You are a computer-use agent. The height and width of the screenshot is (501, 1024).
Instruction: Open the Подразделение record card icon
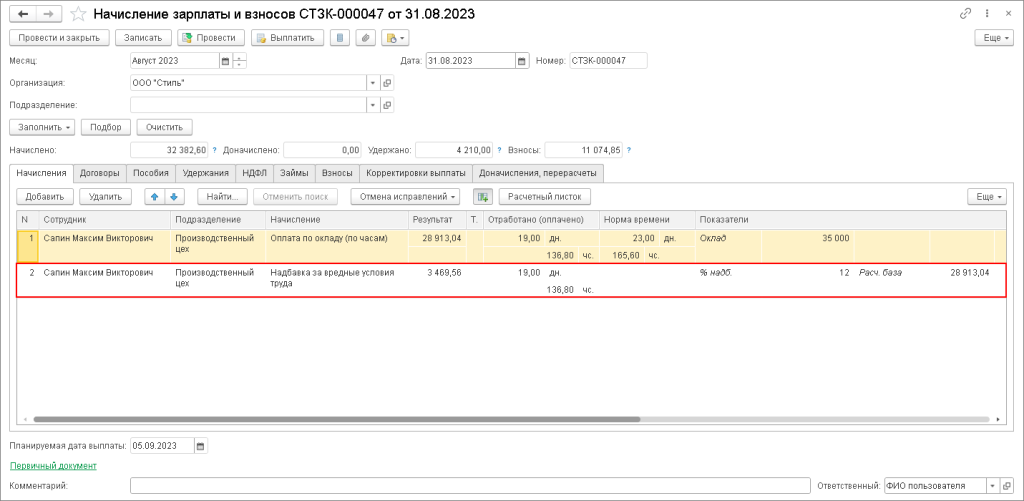pyautogui.click(x=387, y=105)
